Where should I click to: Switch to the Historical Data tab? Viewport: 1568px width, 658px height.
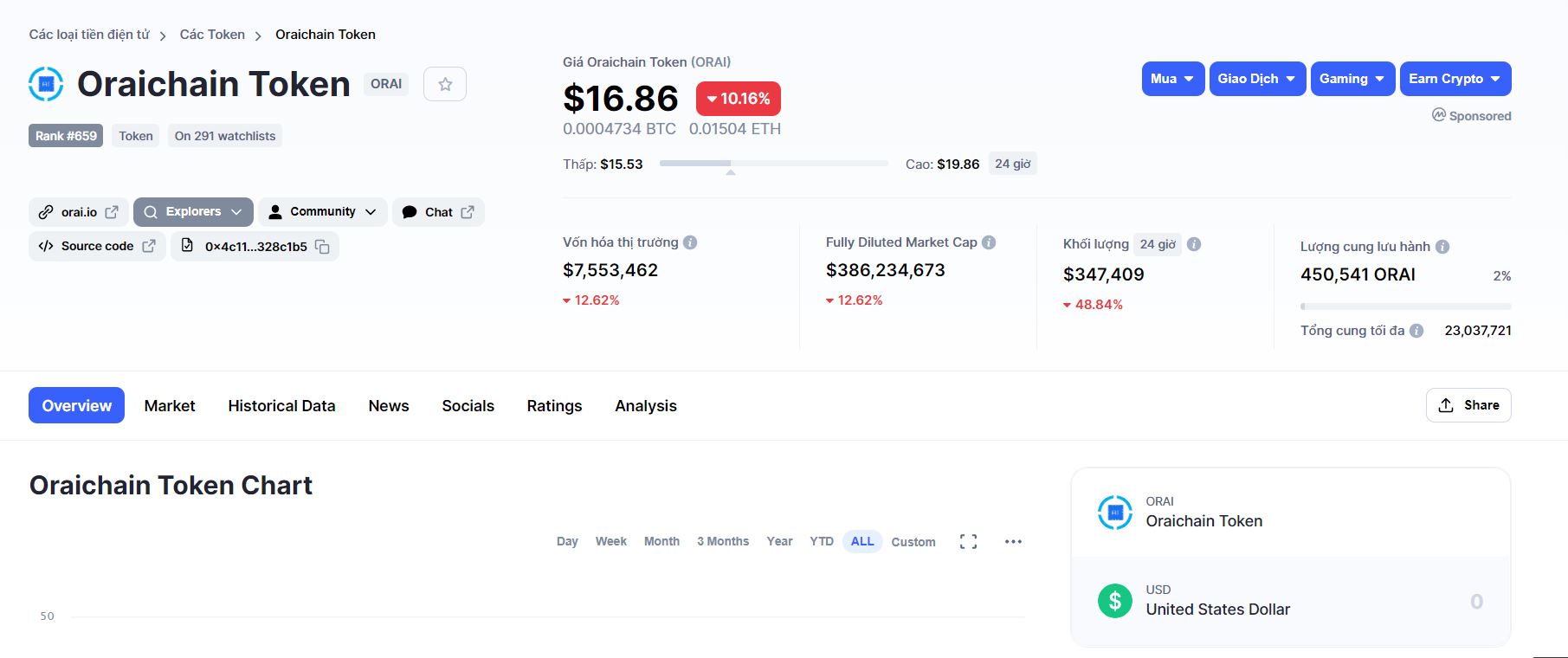281,405
